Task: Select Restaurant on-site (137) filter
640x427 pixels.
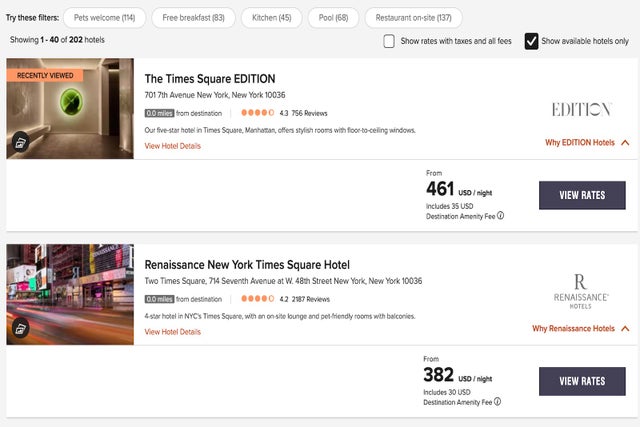Action: coord(414,17)
